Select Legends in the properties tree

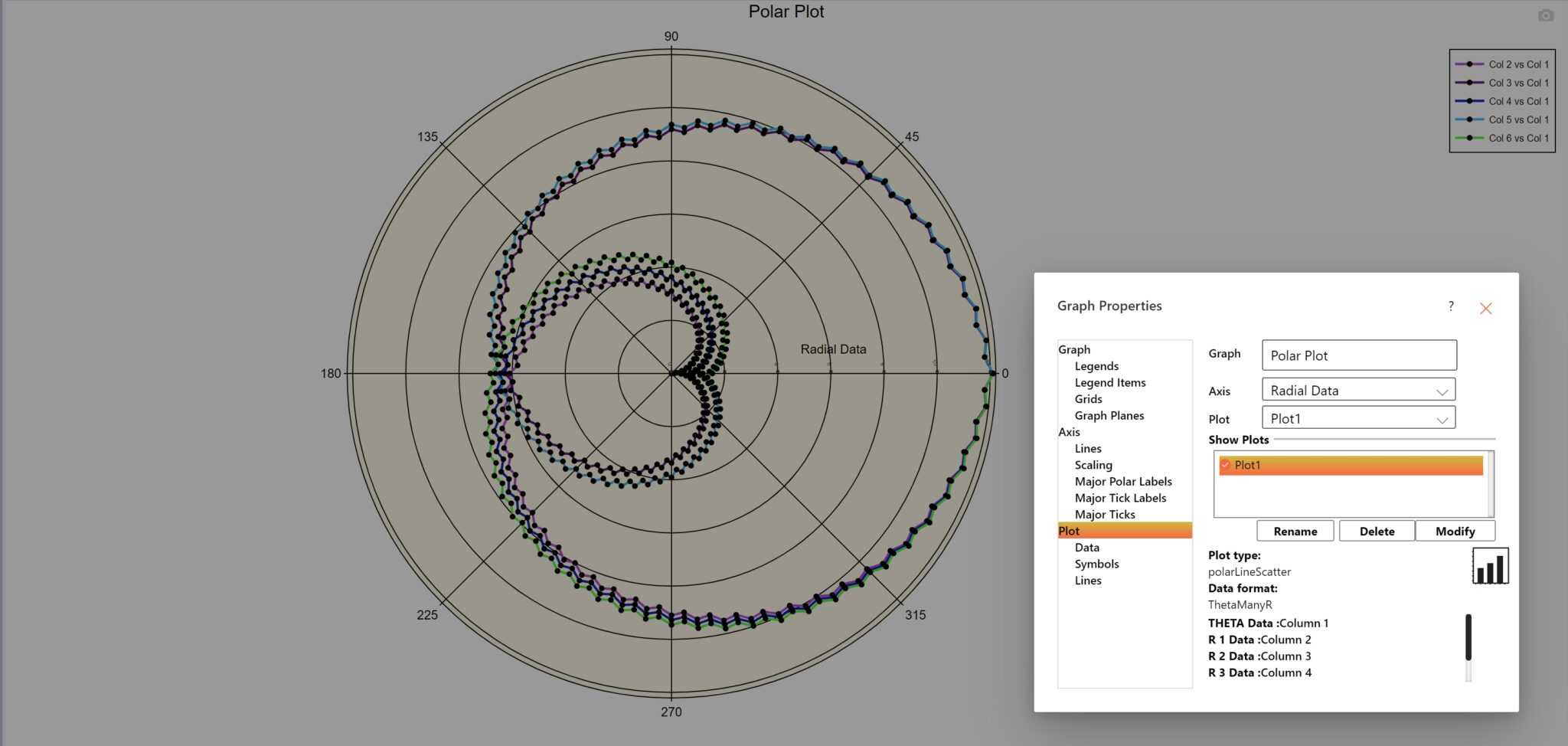1096,366
